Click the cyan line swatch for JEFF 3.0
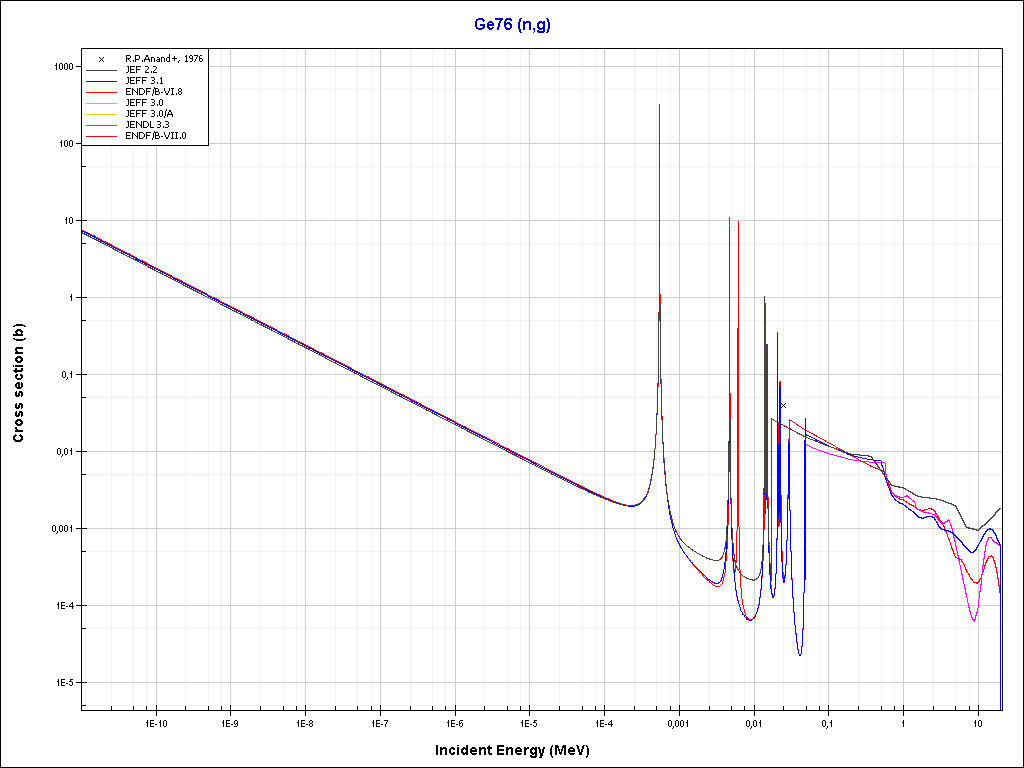 pyautogui.click(x=101, y=103)
